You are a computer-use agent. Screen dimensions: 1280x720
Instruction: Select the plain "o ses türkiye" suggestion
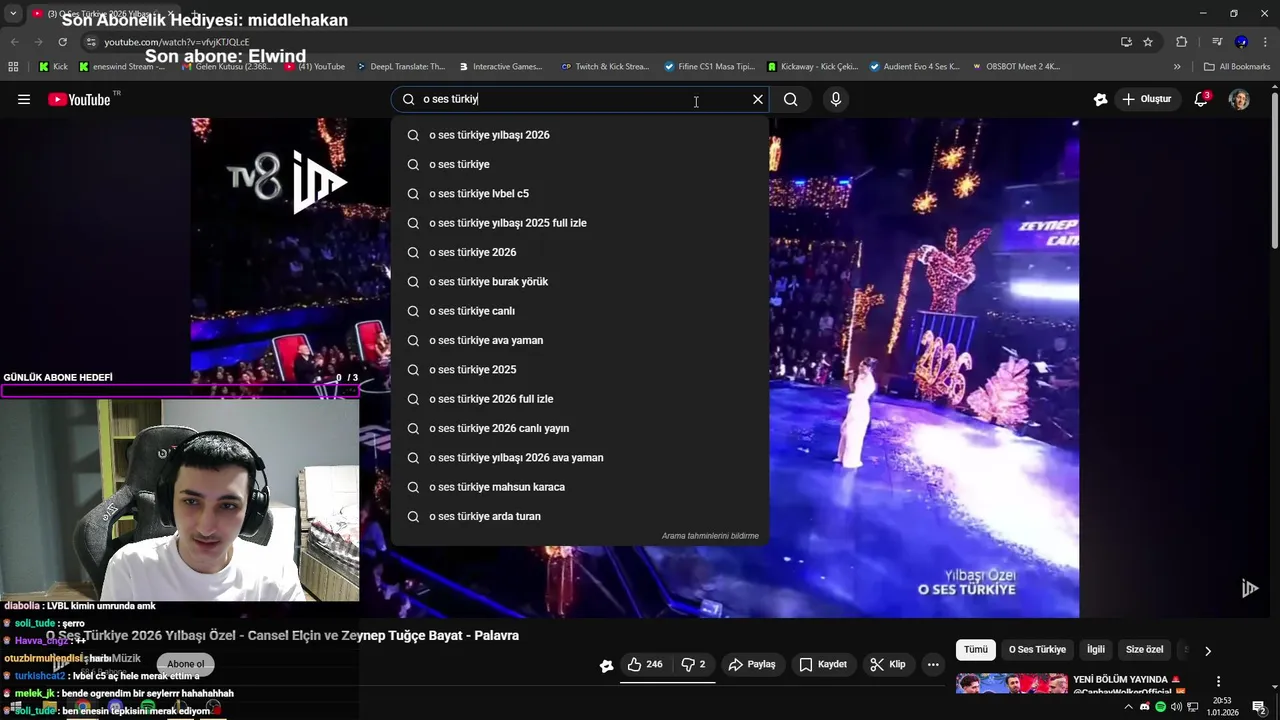580,164
